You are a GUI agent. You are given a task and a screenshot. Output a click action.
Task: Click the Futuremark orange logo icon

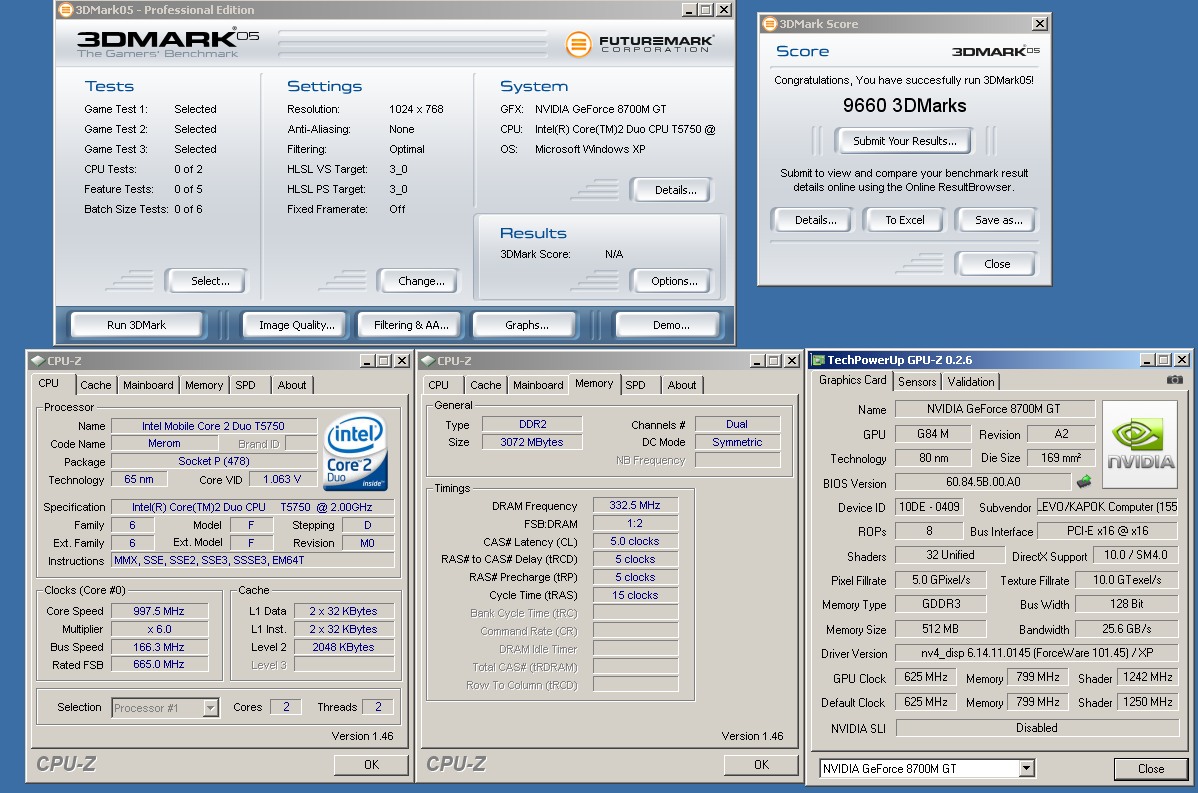coord(578,44)
